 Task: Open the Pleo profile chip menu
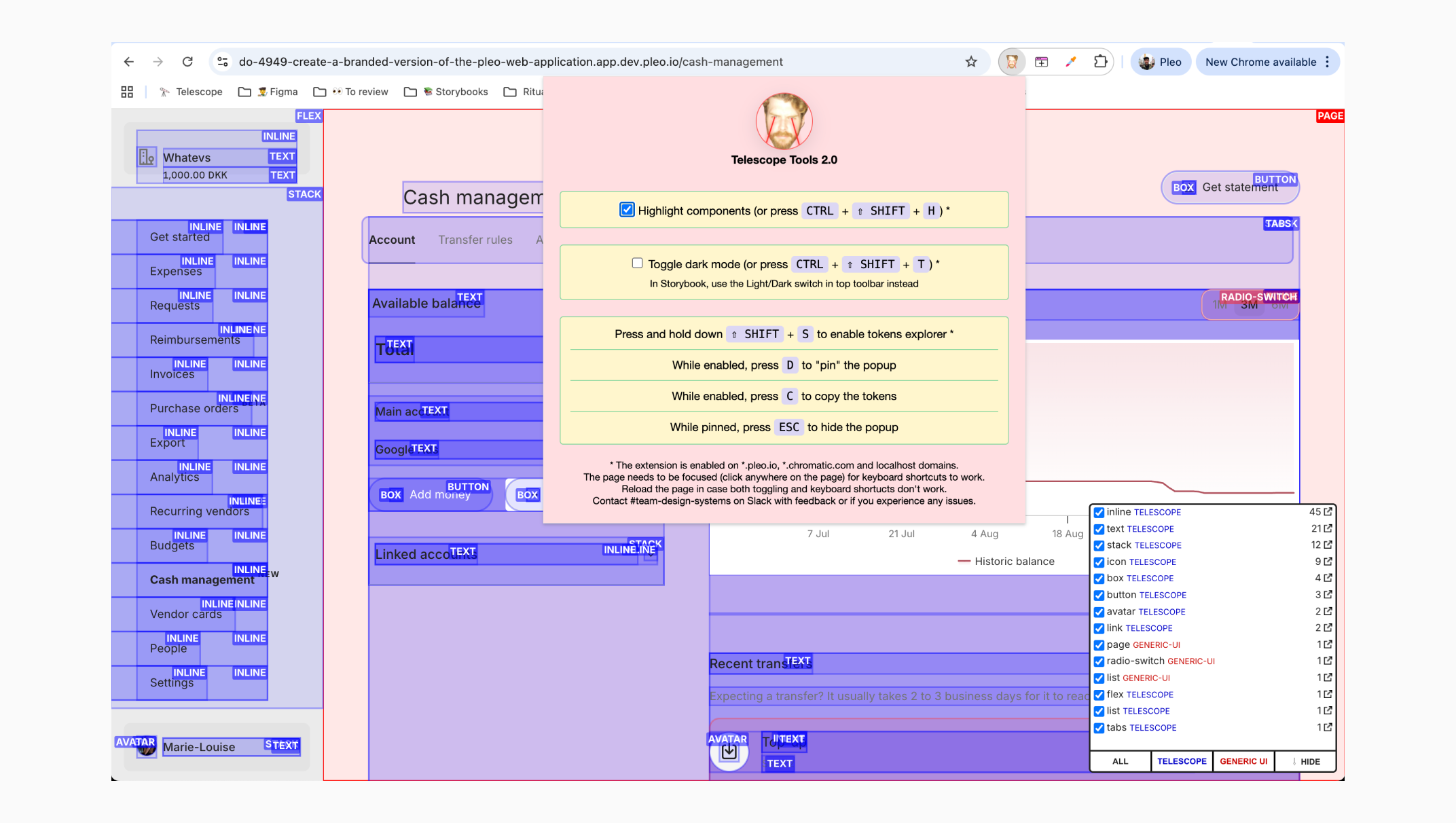(1161, 62)
